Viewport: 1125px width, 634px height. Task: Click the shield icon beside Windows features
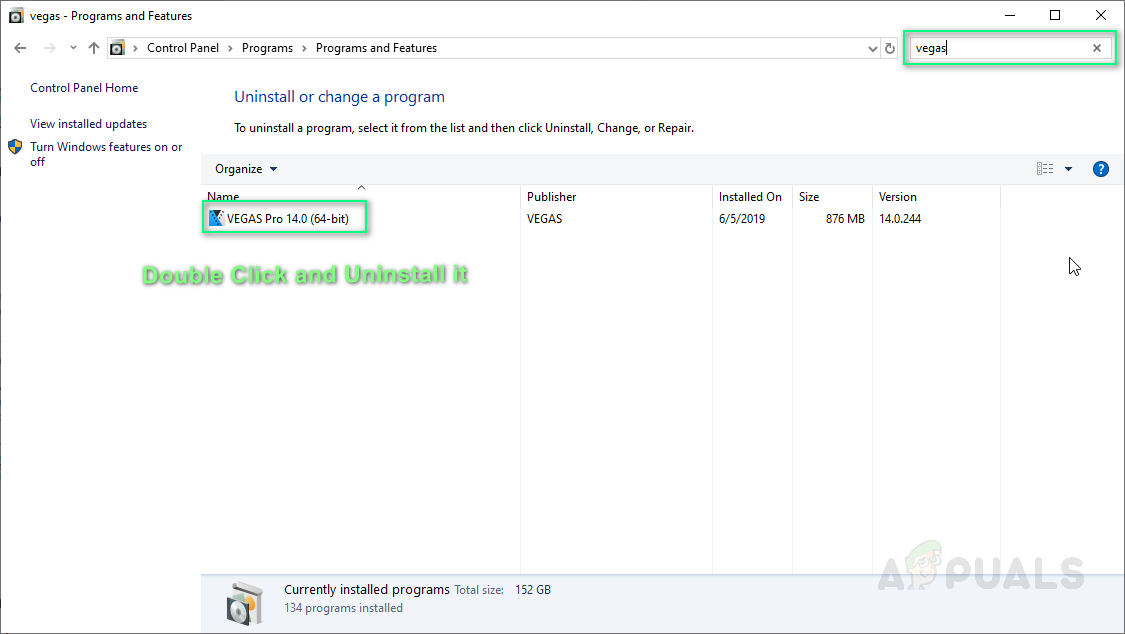tap(15, 147)
